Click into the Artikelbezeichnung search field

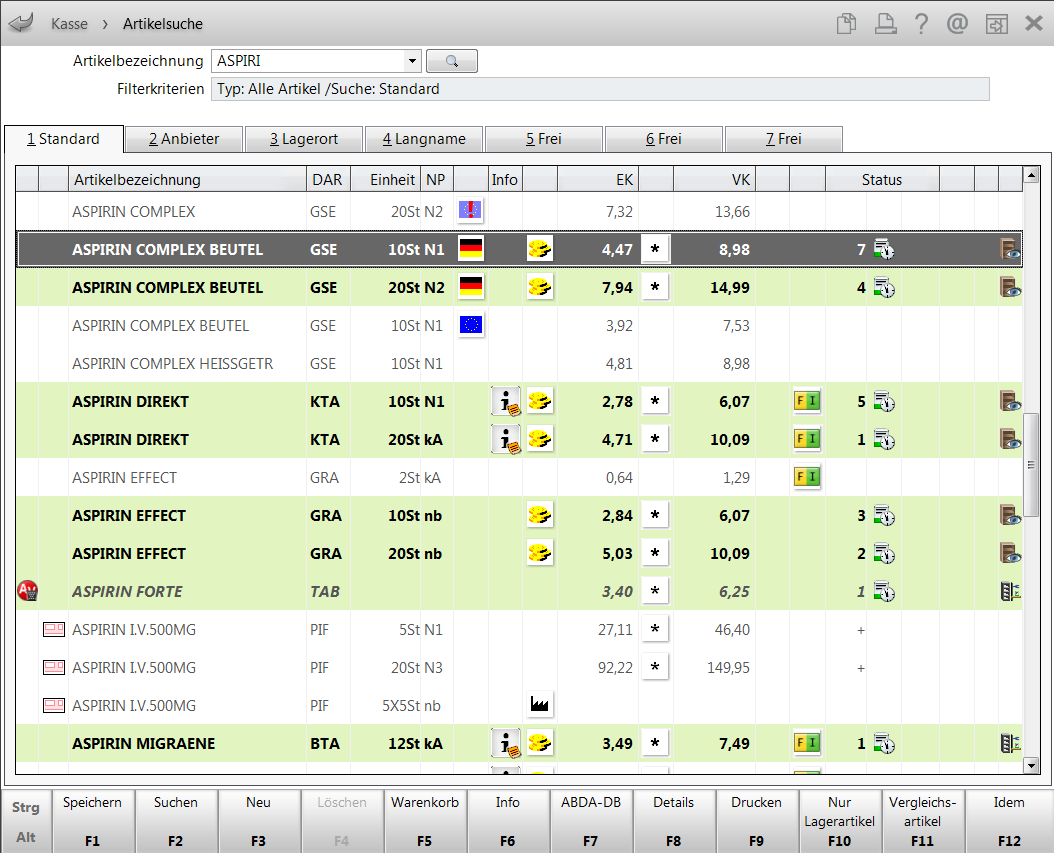309,61
